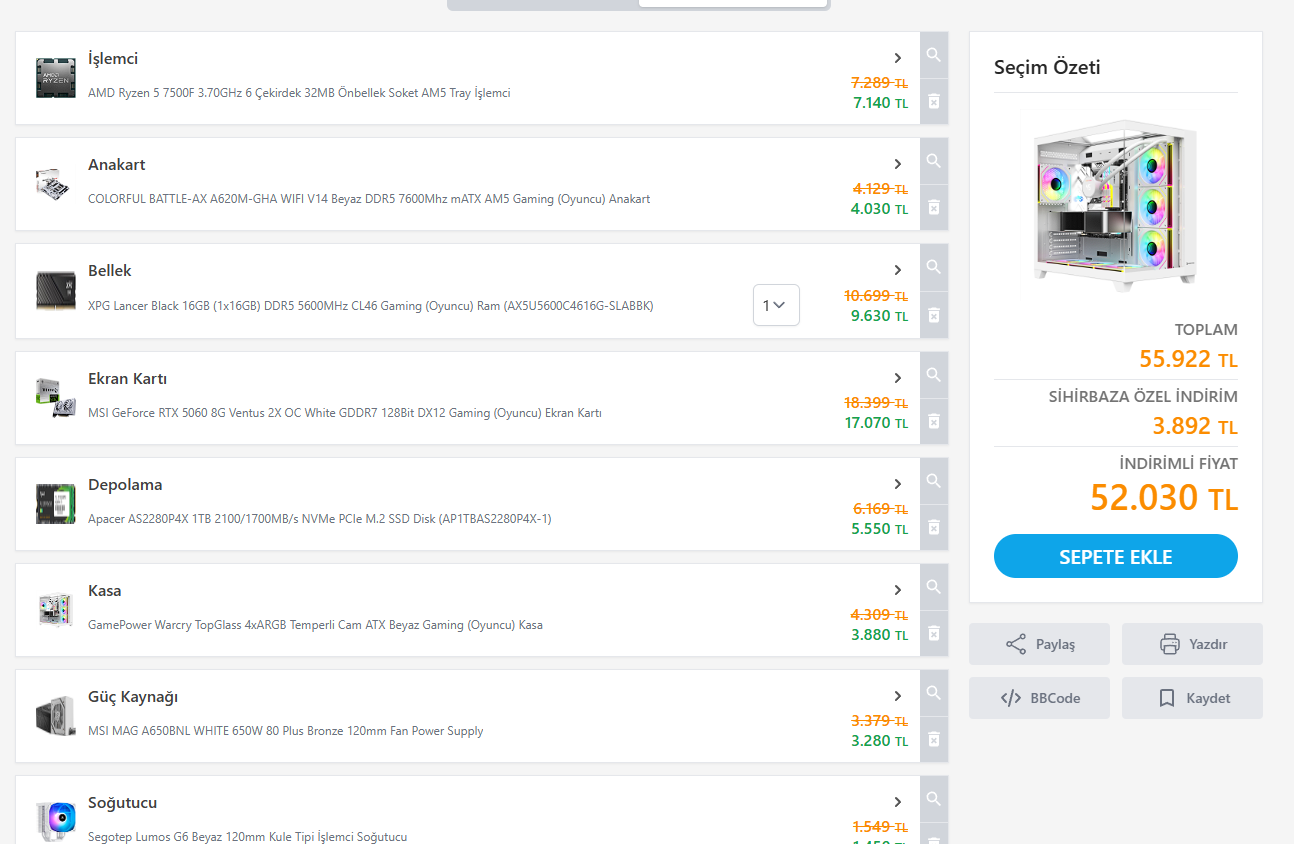Open the Ekran Kartı product thumbnail

tap(56, 398)
